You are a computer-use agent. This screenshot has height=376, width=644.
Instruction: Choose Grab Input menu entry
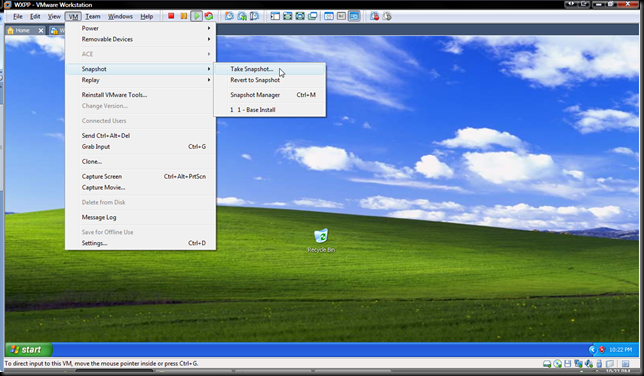coord(140,147)
